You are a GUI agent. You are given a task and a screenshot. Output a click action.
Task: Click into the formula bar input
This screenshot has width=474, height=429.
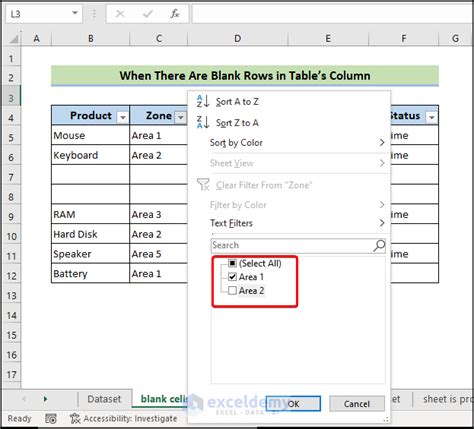click(332, 14)
